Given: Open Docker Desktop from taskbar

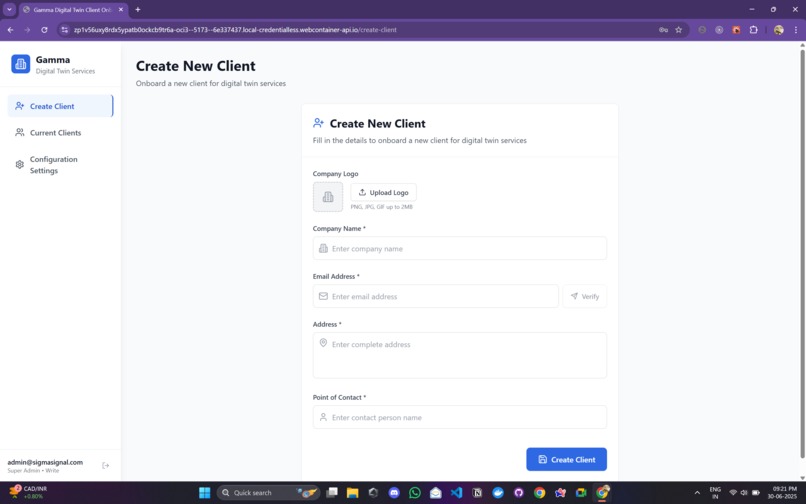Looking at the screenshot, I should (498, 493).
